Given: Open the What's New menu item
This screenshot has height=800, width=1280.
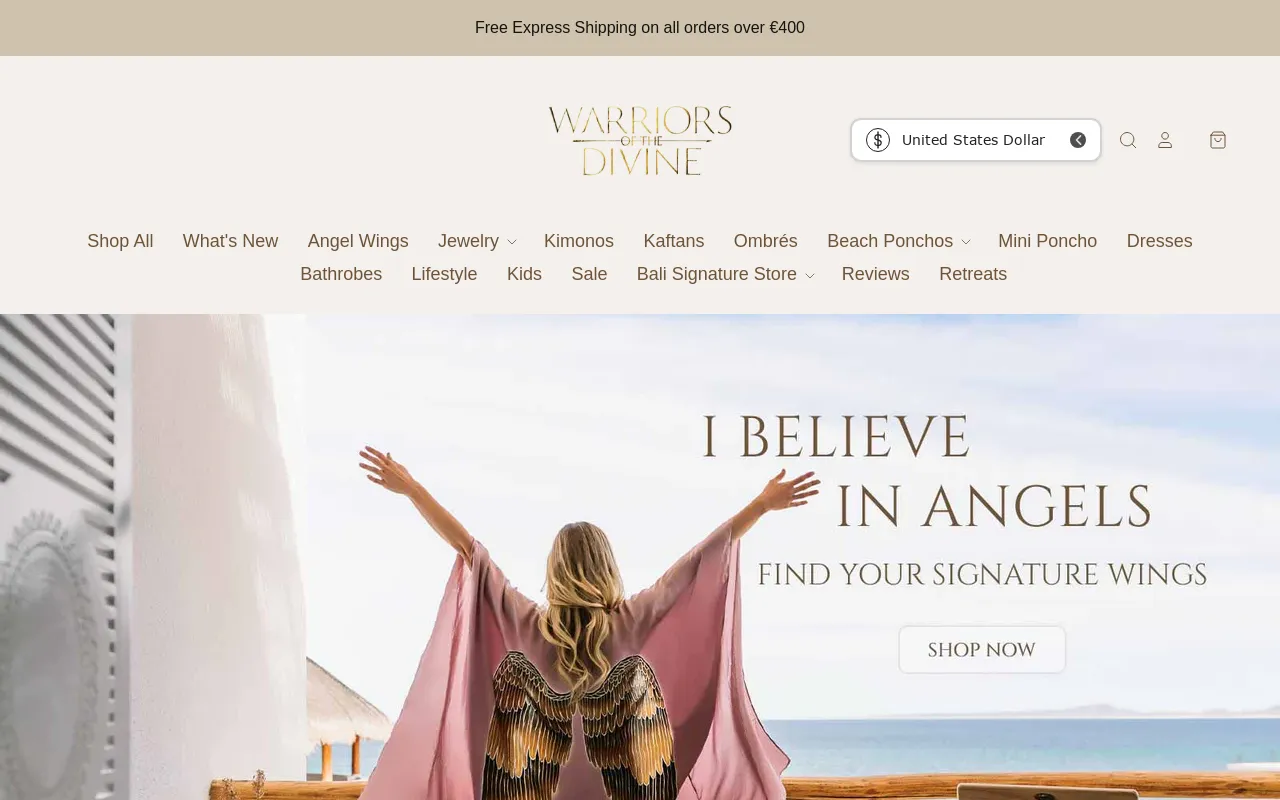Looking at the screenshot, I should pyautogui.click(x=230, y=241).
